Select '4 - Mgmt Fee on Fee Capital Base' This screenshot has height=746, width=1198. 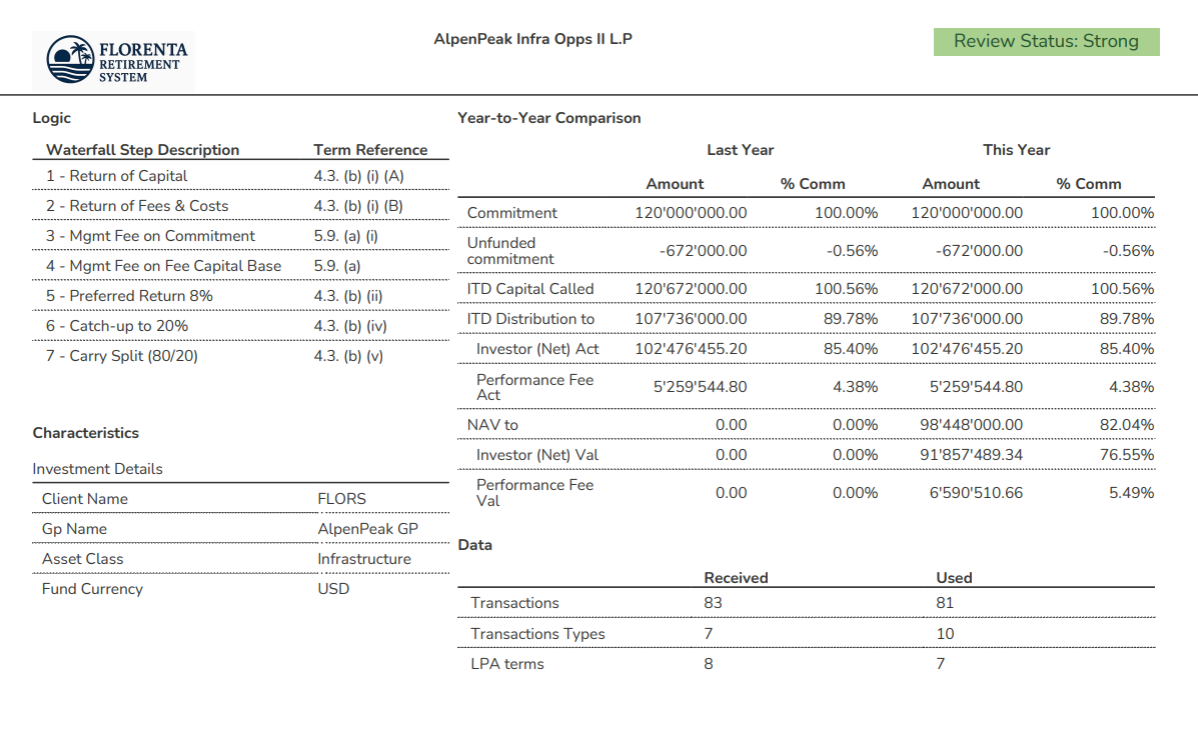click(163, 266)
